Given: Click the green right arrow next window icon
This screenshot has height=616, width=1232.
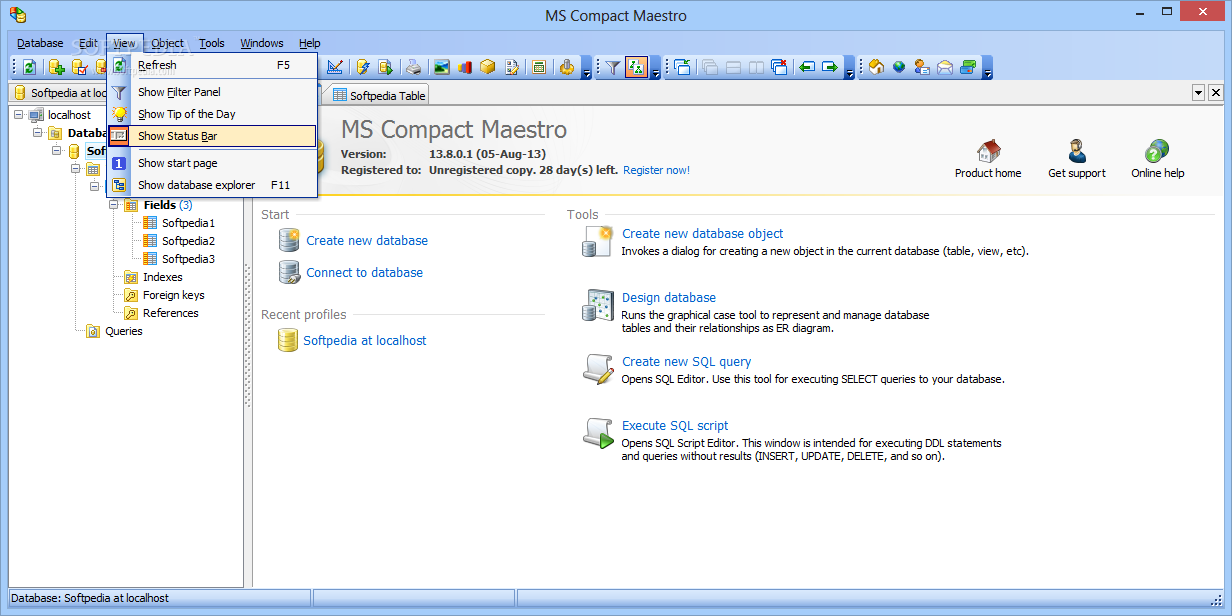Looking at the screenshot, I should click(x=830, y=67).
